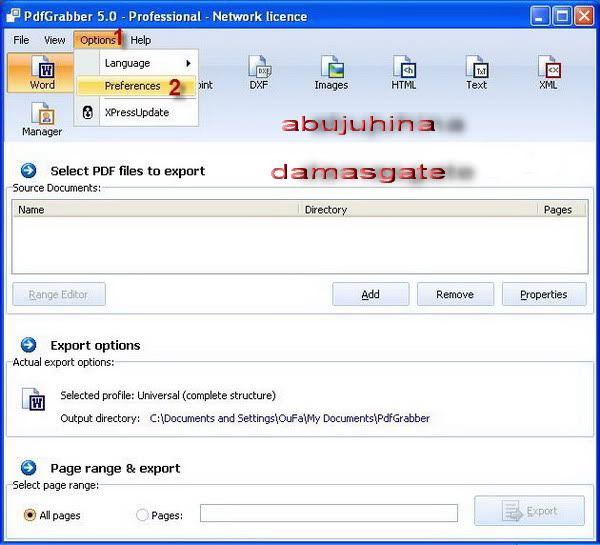Click the Name column header
Image resolution: width=600 pixels, height=545 pixels.
(x=155, y=209)
